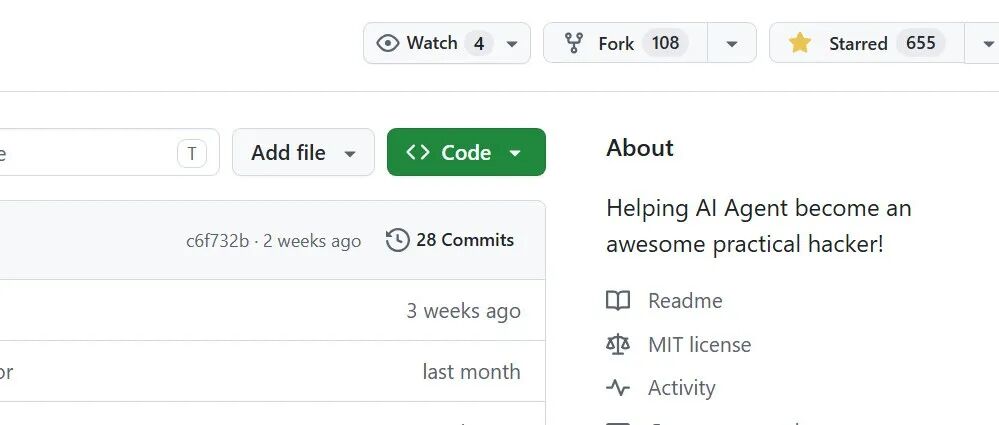Fork the repository via Fork label

pyautogui.click(x=616, y=43)
